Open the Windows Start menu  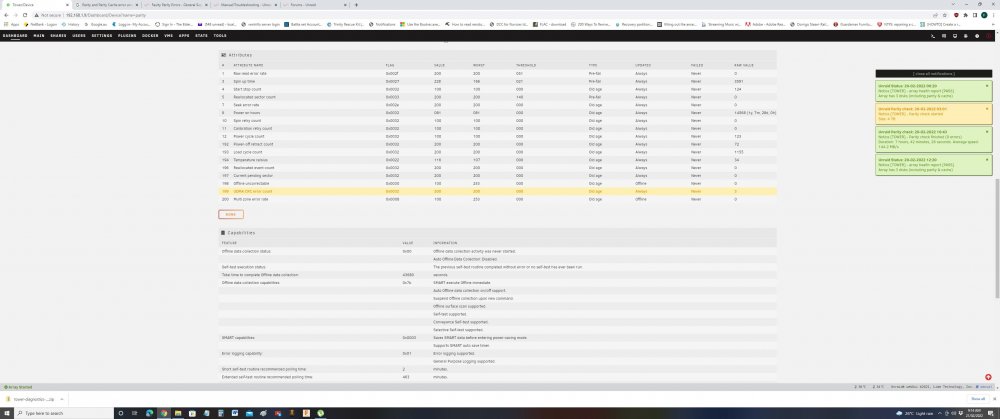point(6,413)
